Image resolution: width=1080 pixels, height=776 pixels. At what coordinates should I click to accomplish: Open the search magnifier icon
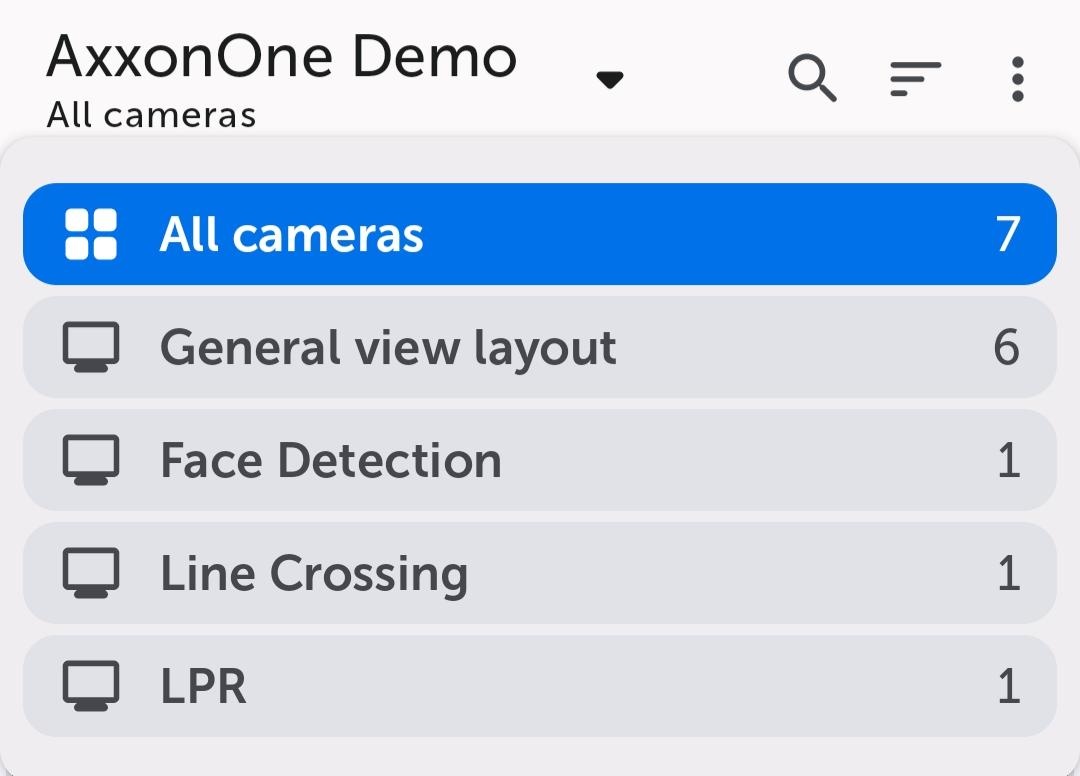pyautogui.click(x=812, y=78)
